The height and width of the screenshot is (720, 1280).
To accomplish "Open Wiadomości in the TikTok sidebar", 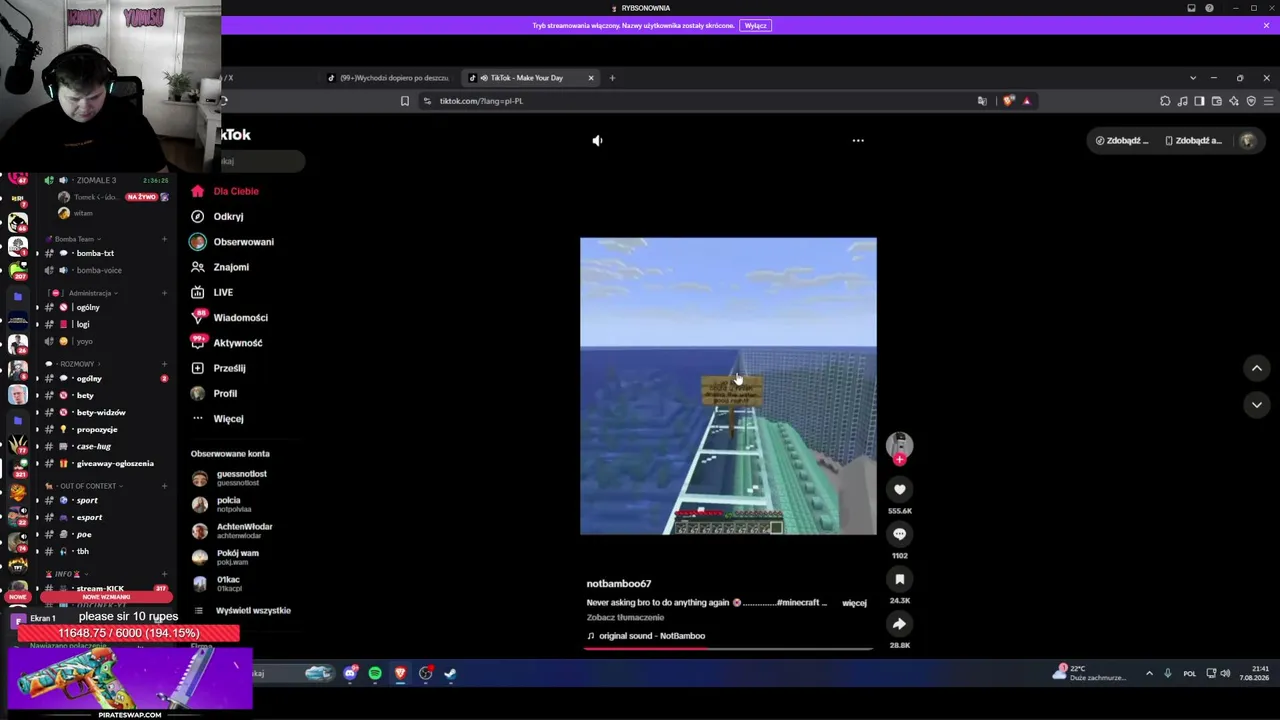I will pos(229,317).
